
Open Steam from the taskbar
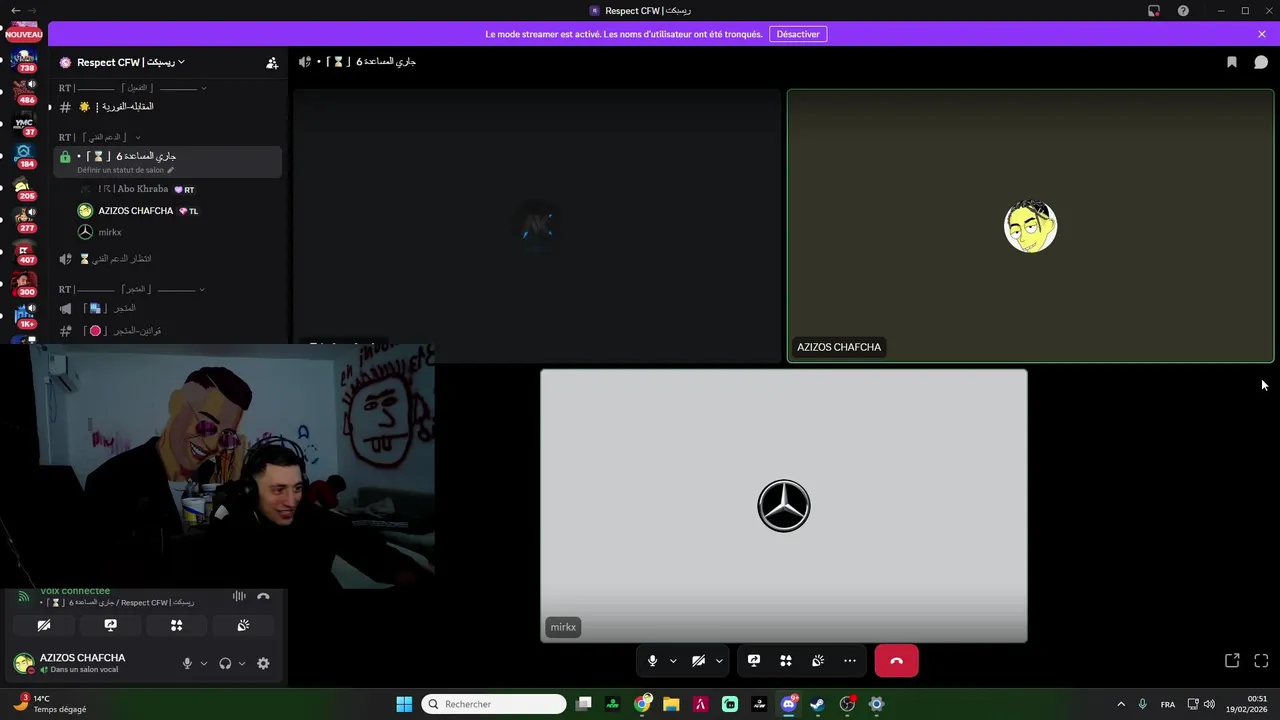click(x=818, y=704)
